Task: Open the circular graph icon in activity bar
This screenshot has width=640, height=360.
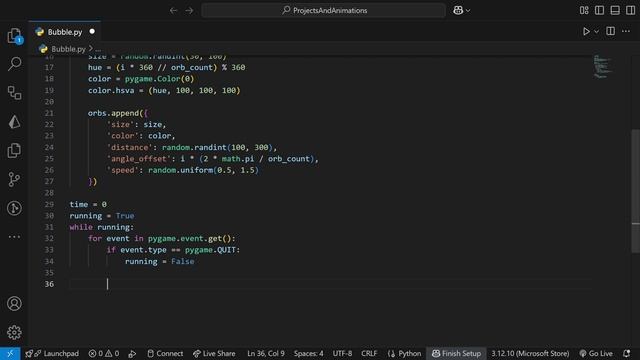Action: [x=14, y=208]
